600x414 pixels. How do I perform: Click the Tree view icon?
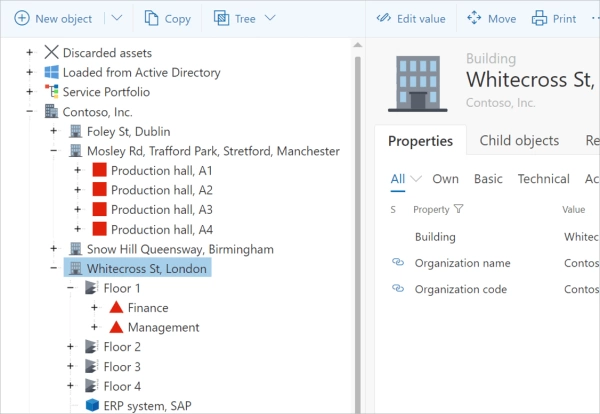click(221, 18)
